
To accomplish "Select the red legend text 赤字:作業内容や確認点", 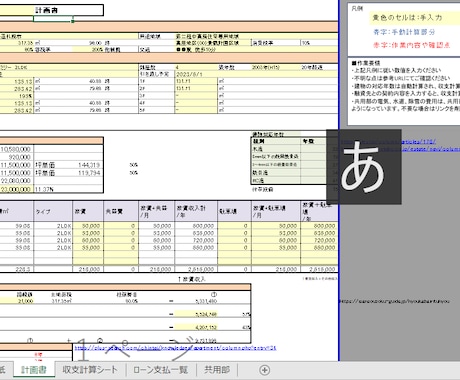I will coord(411,45).
